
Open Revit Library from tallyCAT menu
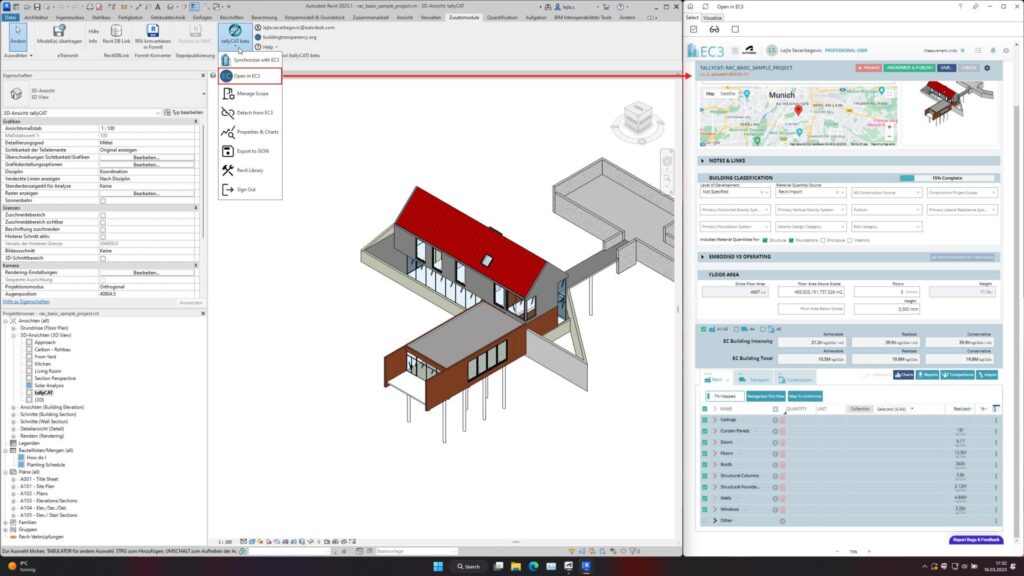coord(250,170)
